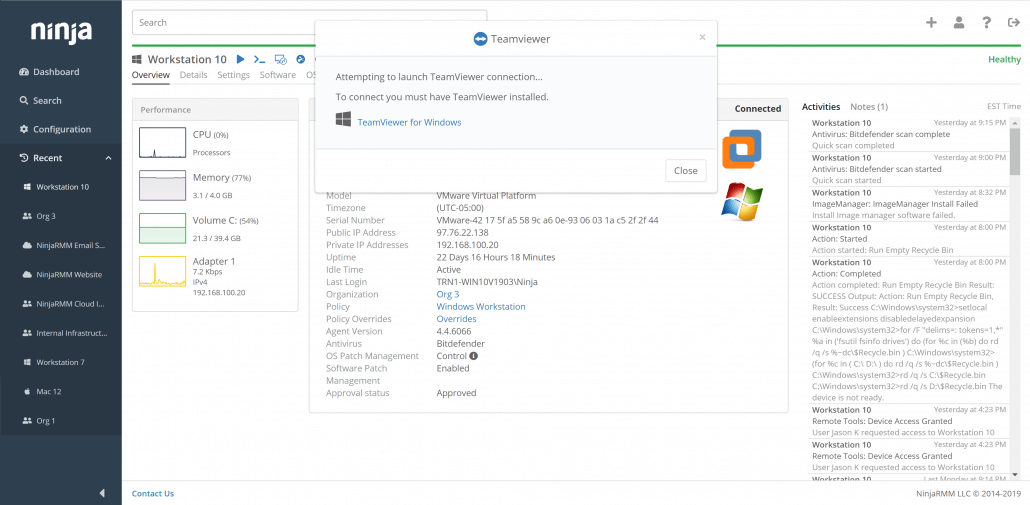The height and width of the screenshot is (505, 1030).
Task: Click the info icon next to Control
Action: pos(473,356)
